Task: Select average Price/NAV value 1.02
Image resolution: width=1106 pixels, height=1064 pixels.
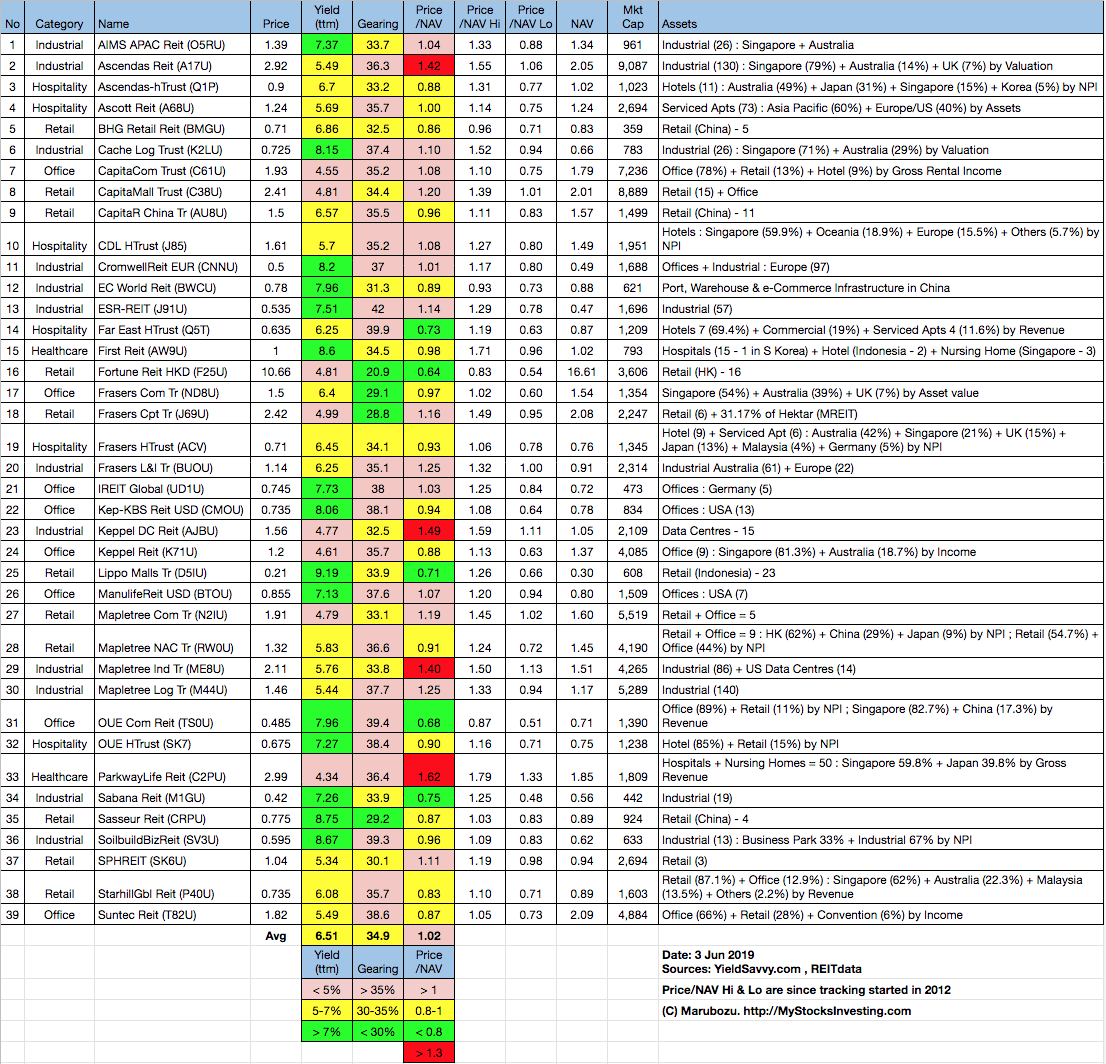Action: (429, 936)
